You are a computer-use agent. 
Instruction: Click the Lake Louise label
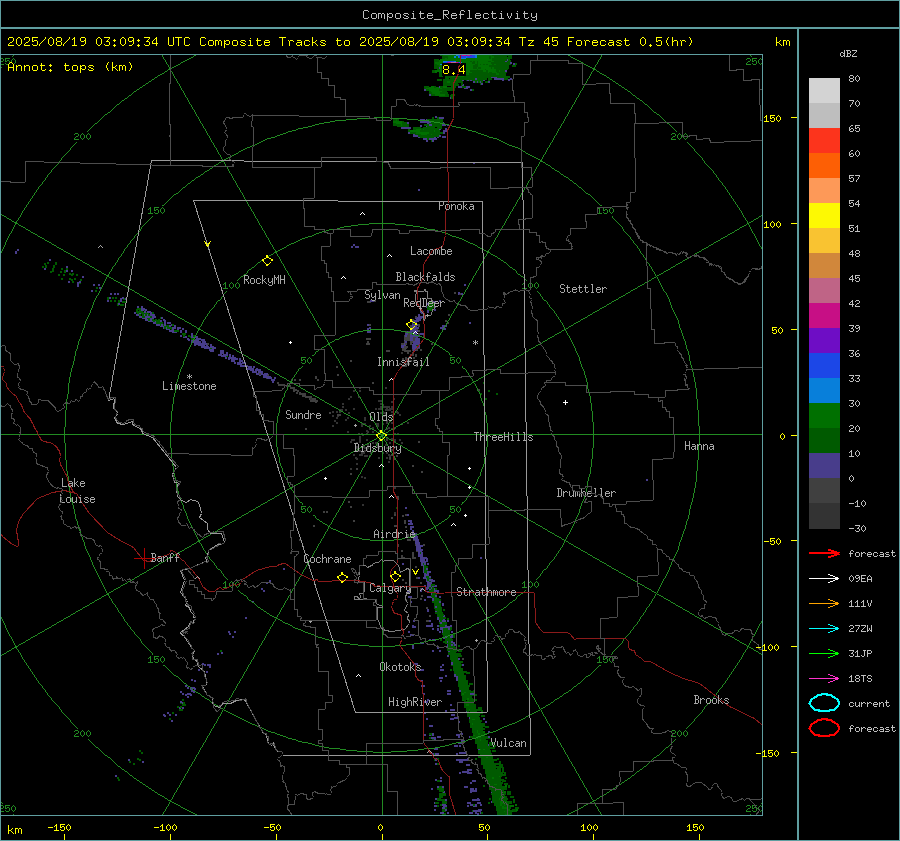coord(77,491)
